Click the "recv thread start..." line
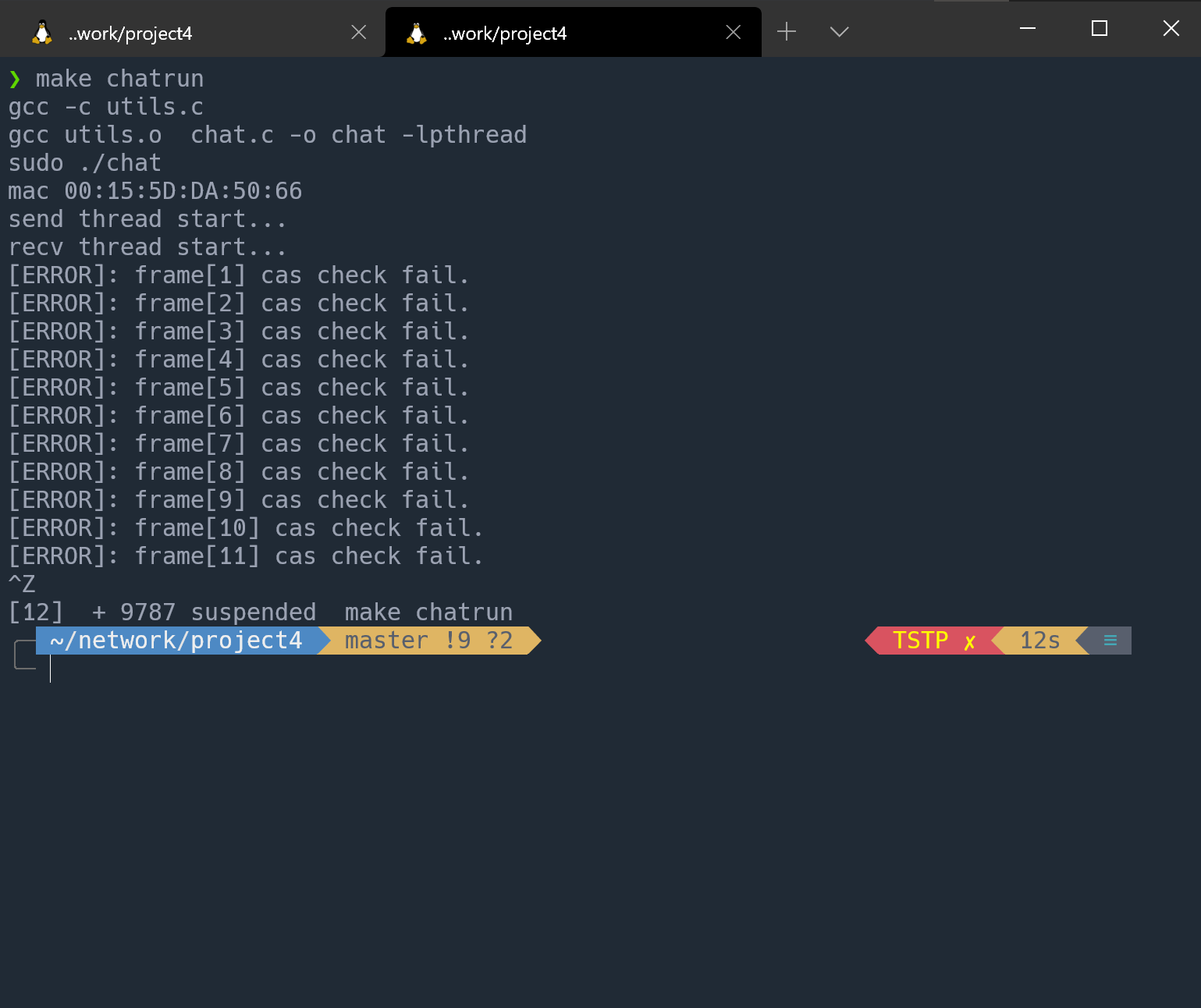 coord(147,247)
